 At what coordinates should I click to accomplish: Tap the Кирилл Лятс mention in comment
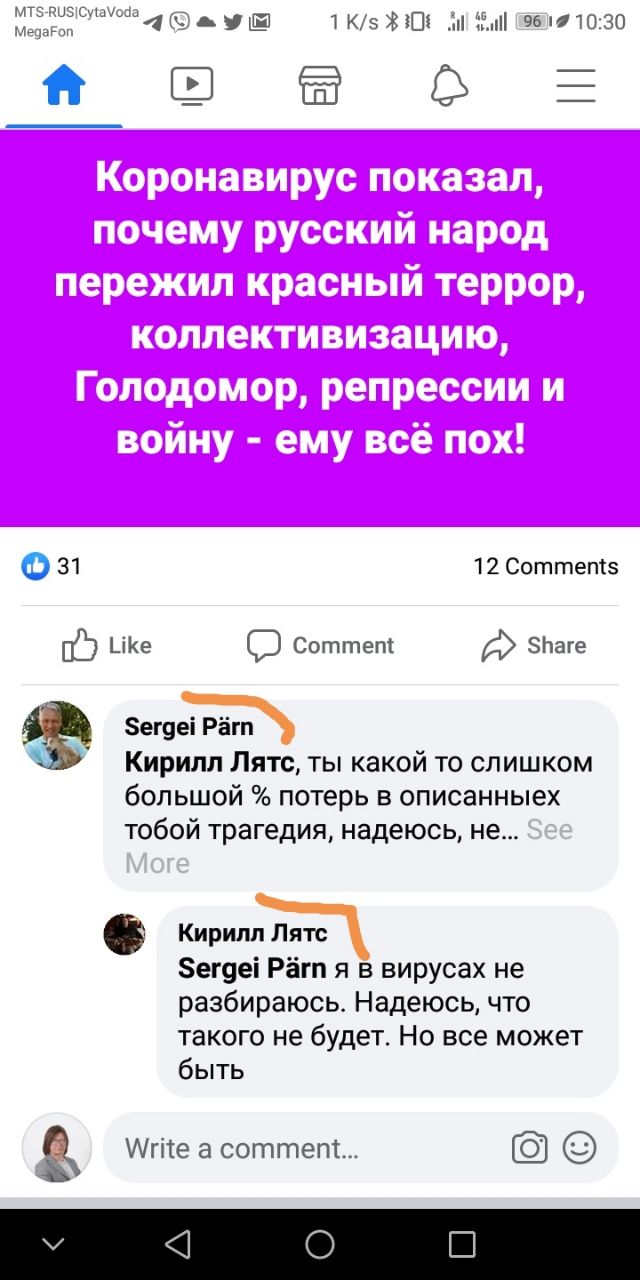point(210,763)
